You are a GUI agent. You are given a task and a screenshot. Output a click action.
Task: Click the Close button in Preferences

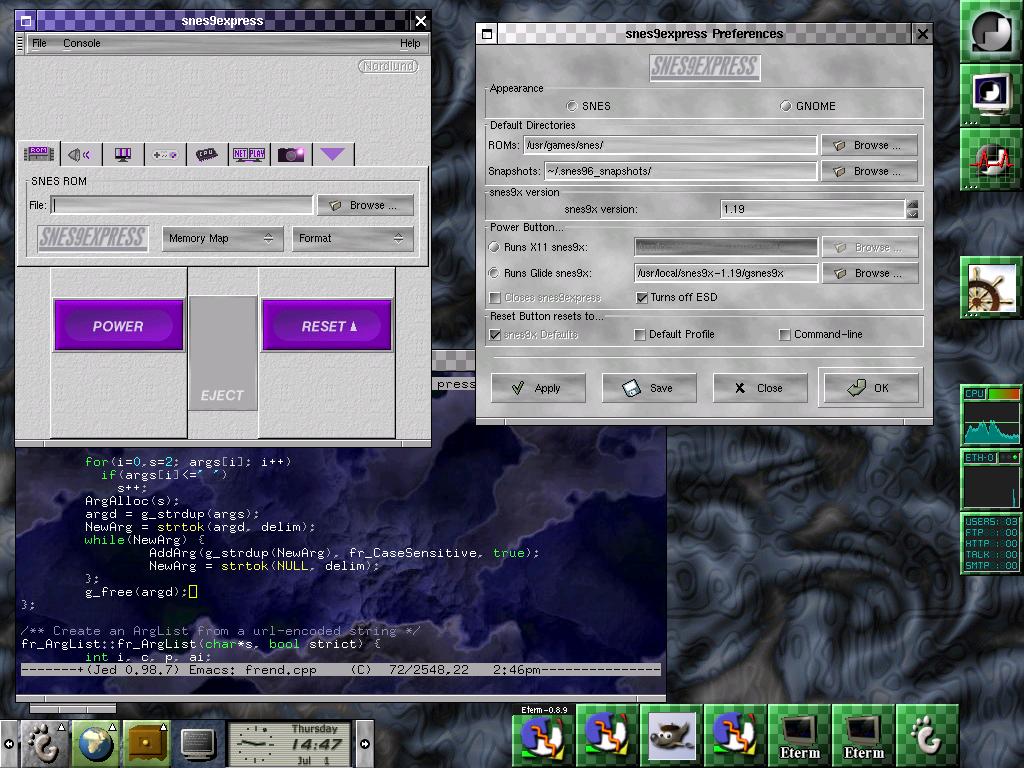pos(760,388)
